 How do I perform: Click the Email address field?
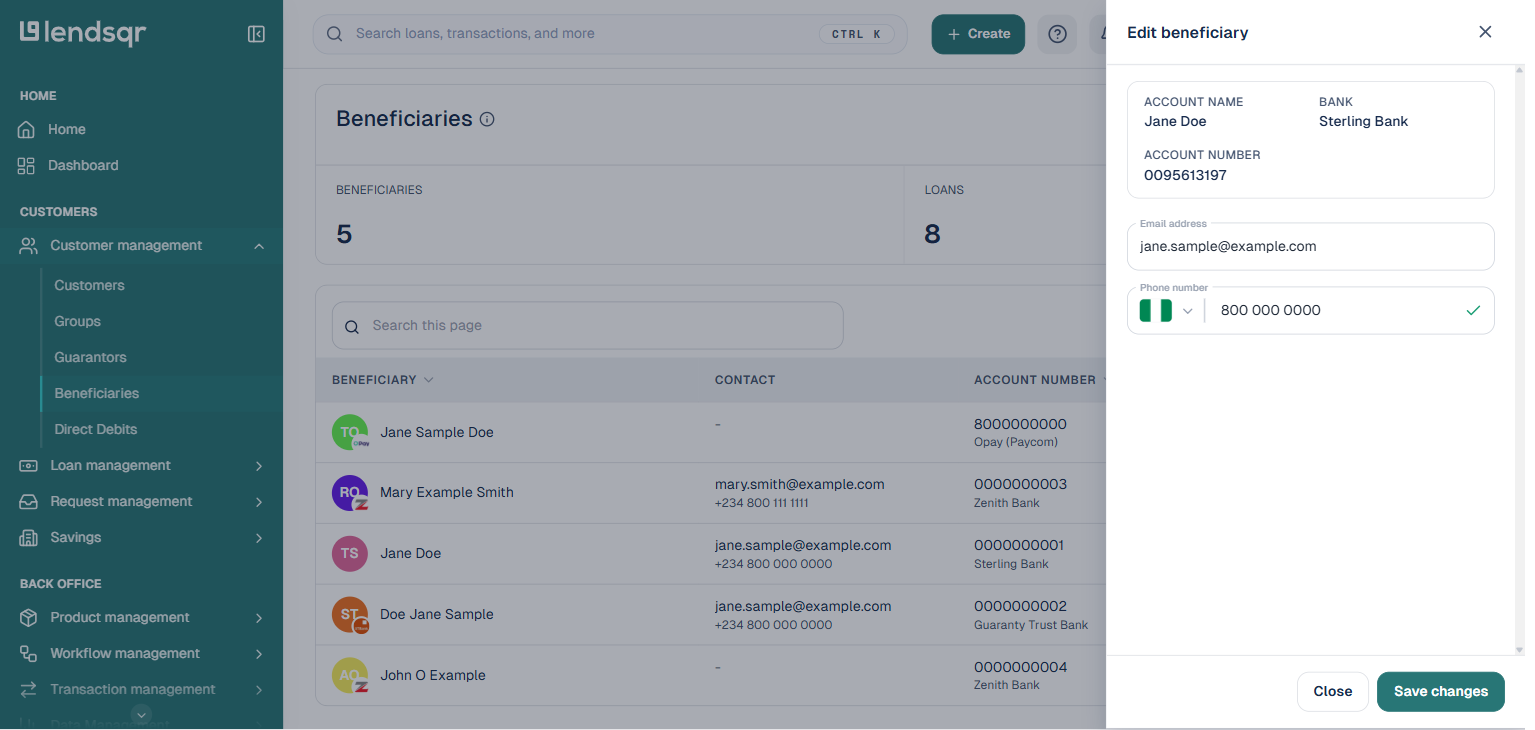(x=1311, y=246)
